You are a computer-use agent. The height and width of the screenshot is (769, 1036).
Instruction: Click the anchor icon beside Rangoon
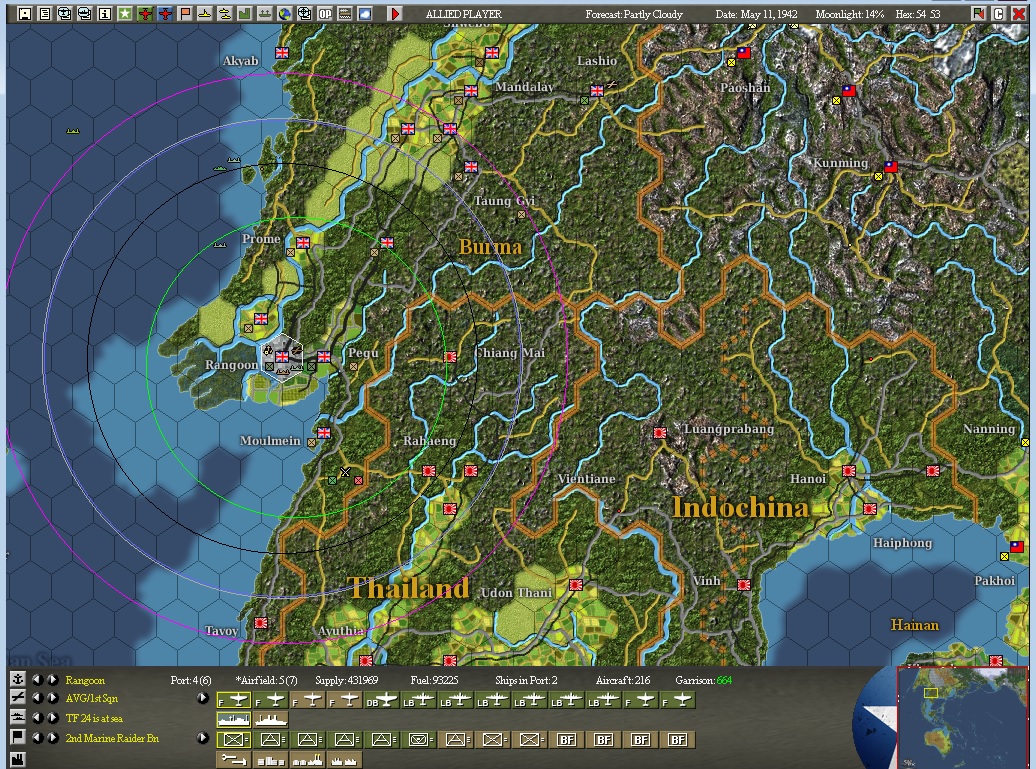(17, 679)
